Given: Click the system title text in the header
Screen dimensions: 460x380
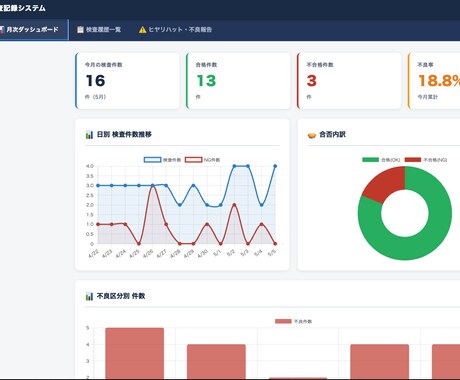Looking at the screenshot, I should [22, 8].
